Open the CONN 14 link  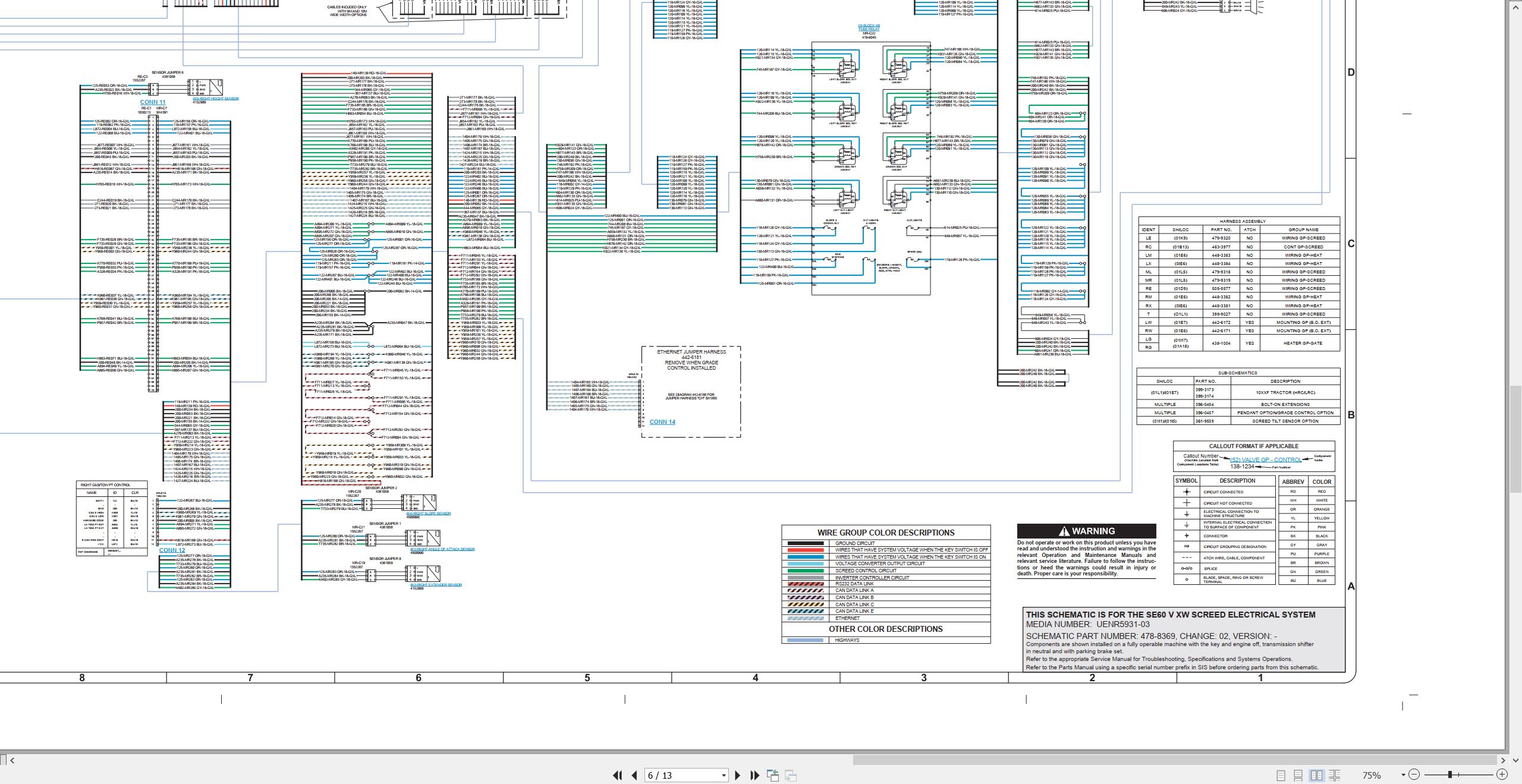click(662, 422)
